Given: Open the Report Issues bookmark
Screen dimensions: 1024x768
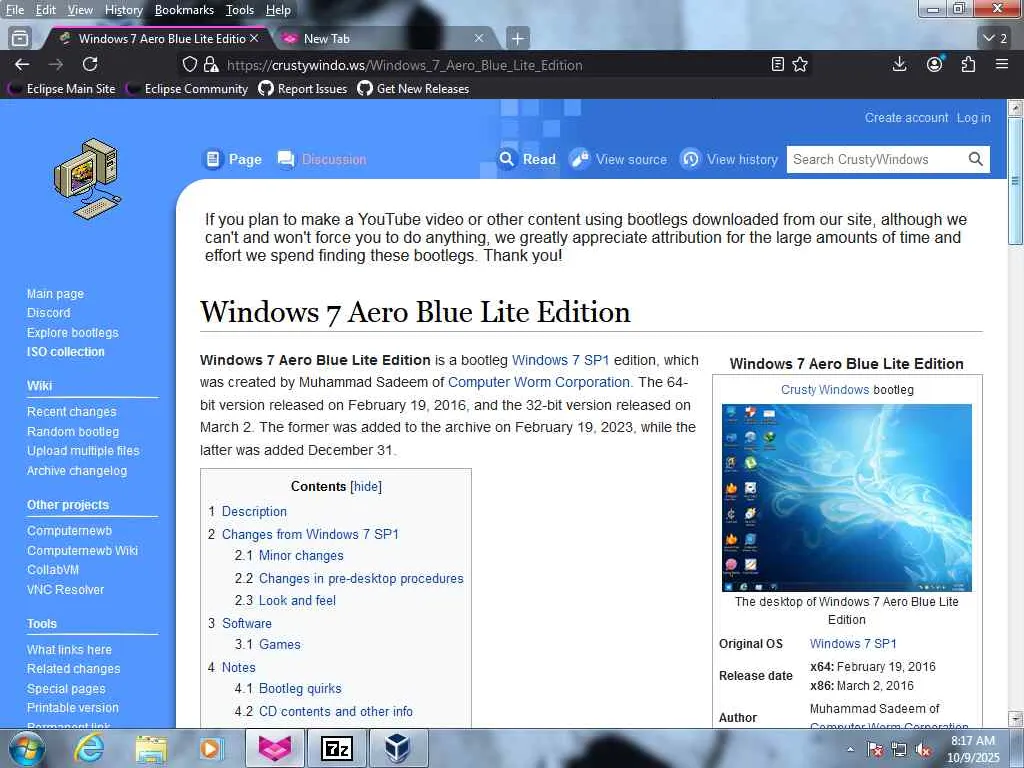Looking at the screenshot, I should coord(303,89).
